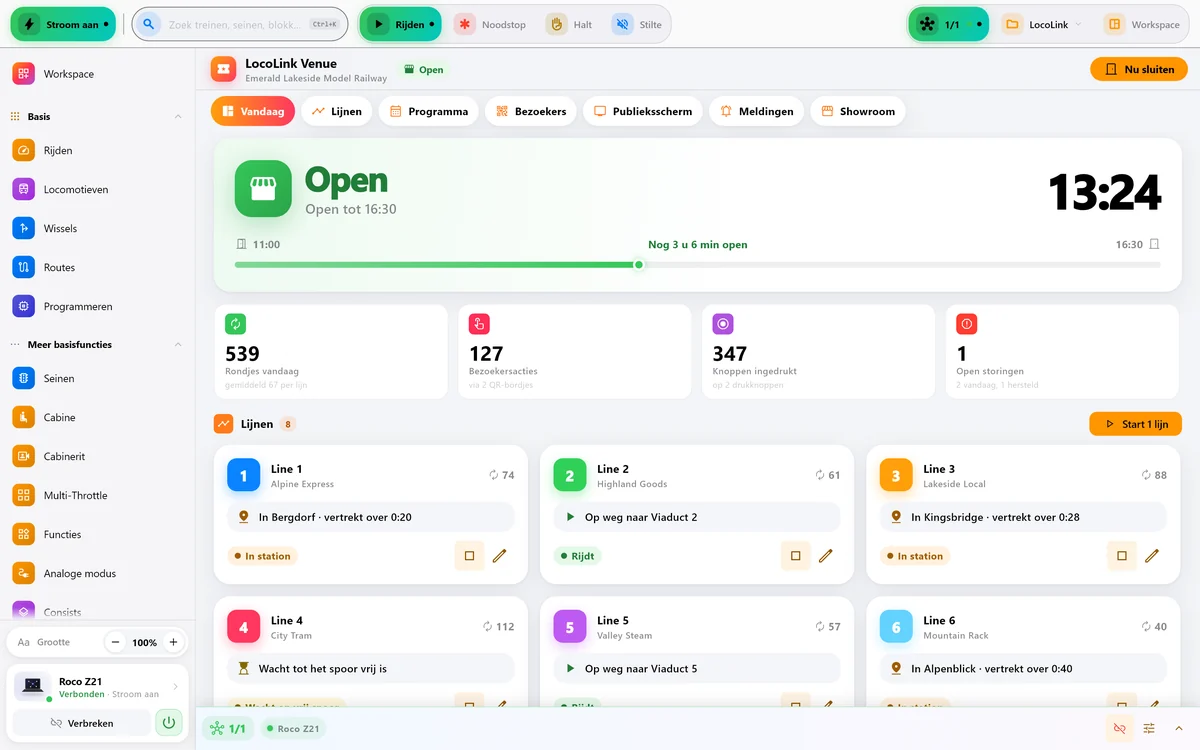This screenshot has width=1200, height=750.
Task: Open Workspace at top of sidebar
Action: 97,74
